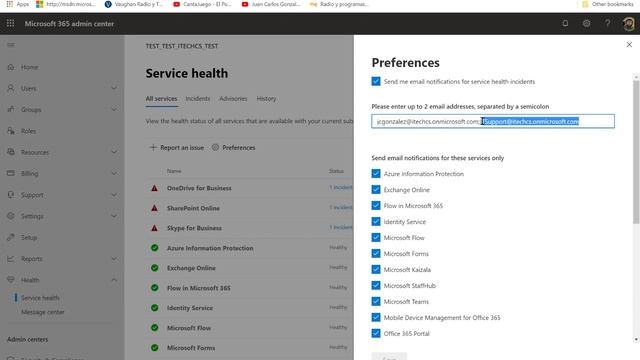Click Microsoft 365 admin center title
The image size is (640, 360).
click(x=69, y=24)
